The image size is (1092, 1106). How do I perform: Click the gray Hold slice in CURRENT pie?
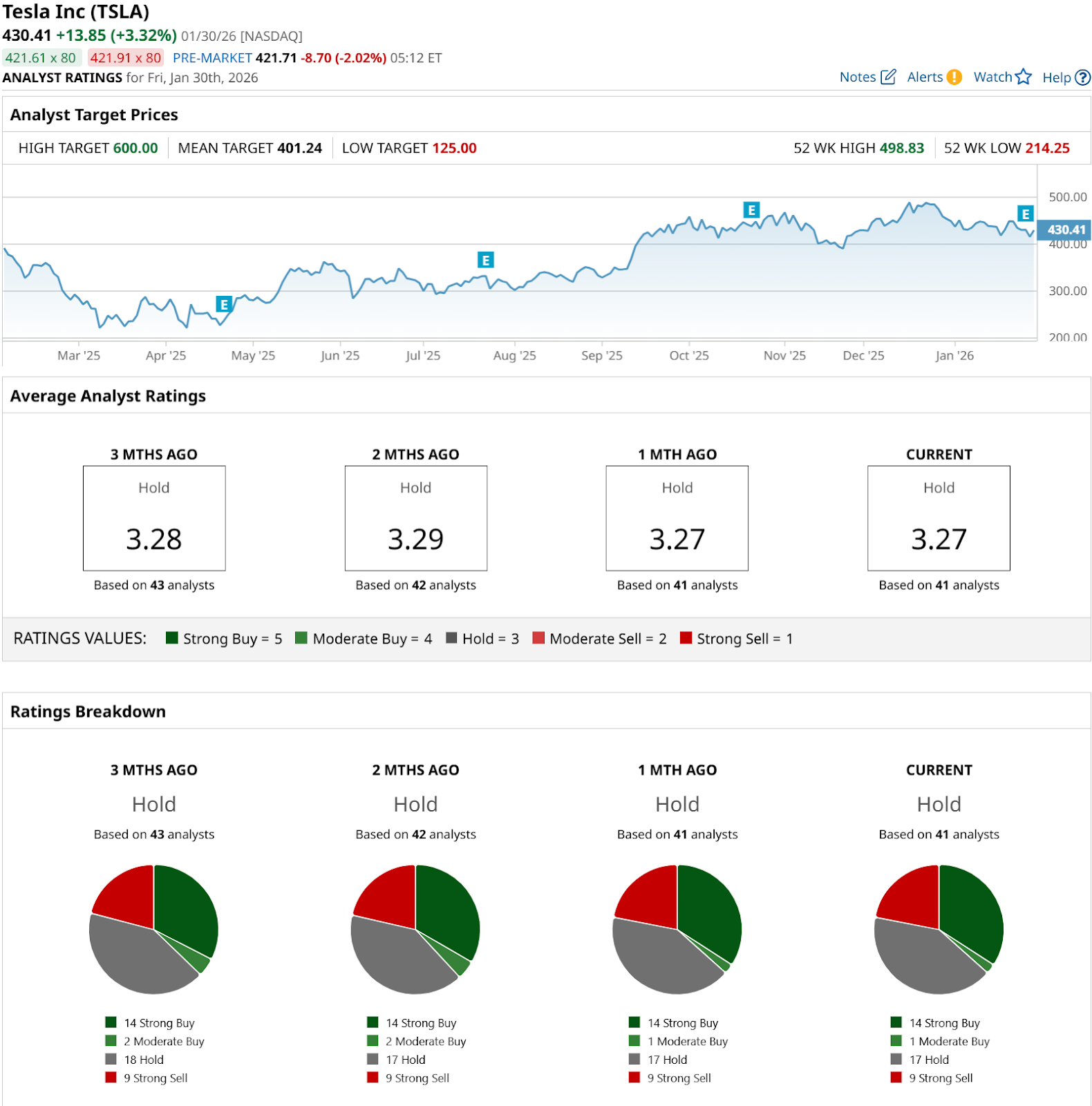[x=917, y=957]
